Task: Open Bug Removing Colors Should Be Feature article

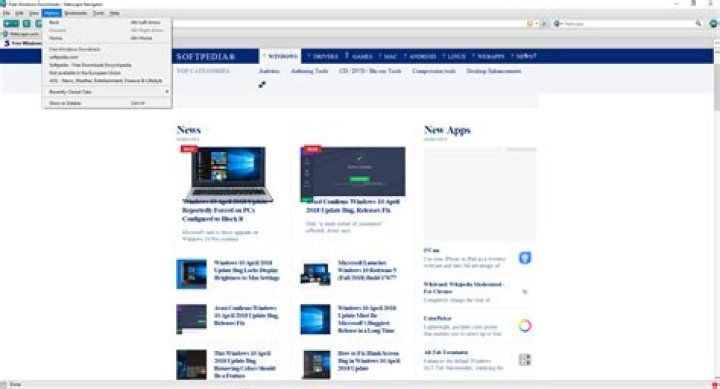Action: click(245, 365)
